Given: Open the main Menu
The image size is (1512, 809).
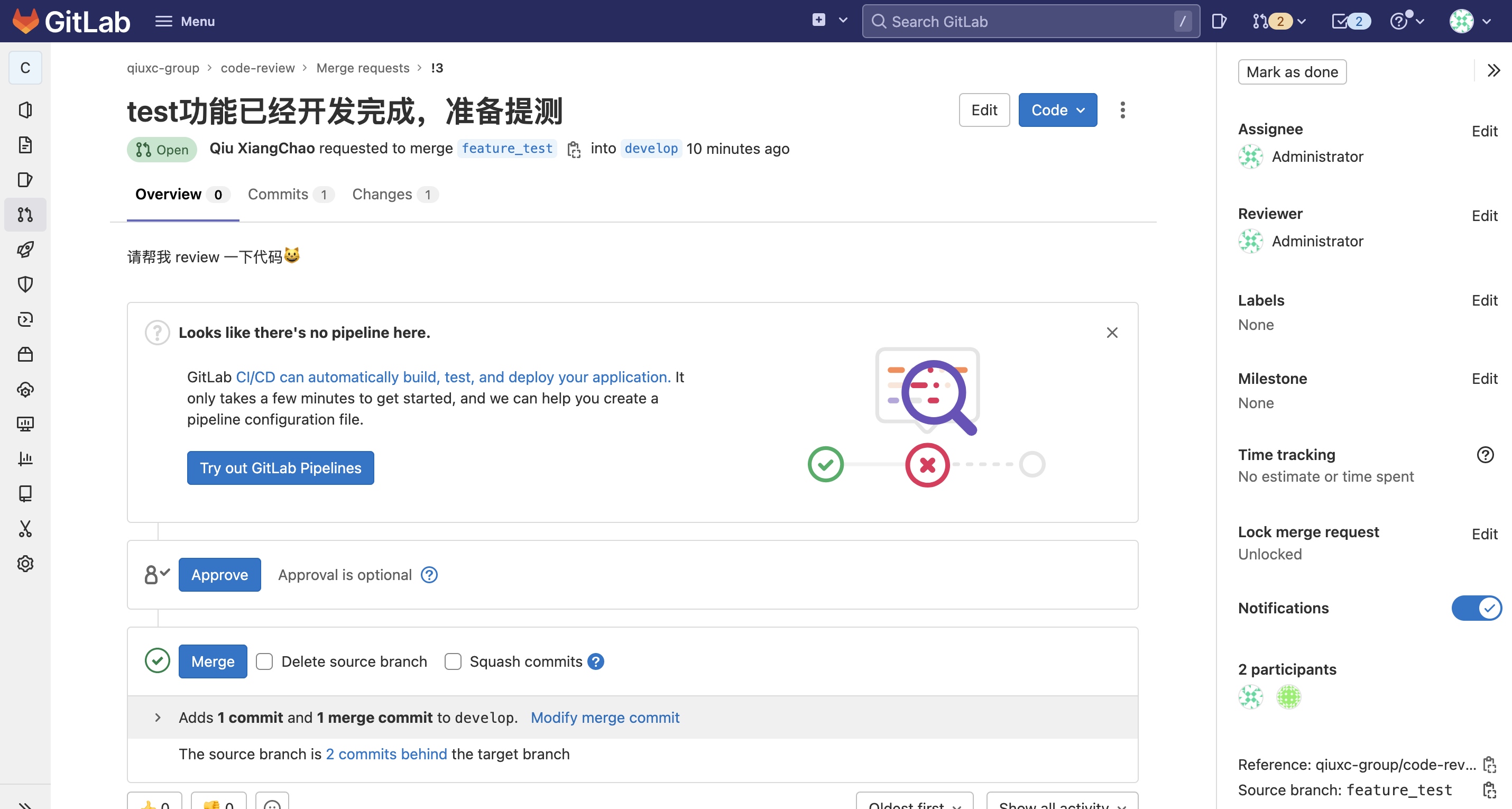Looking at the screenshot, I should point(185,22).
